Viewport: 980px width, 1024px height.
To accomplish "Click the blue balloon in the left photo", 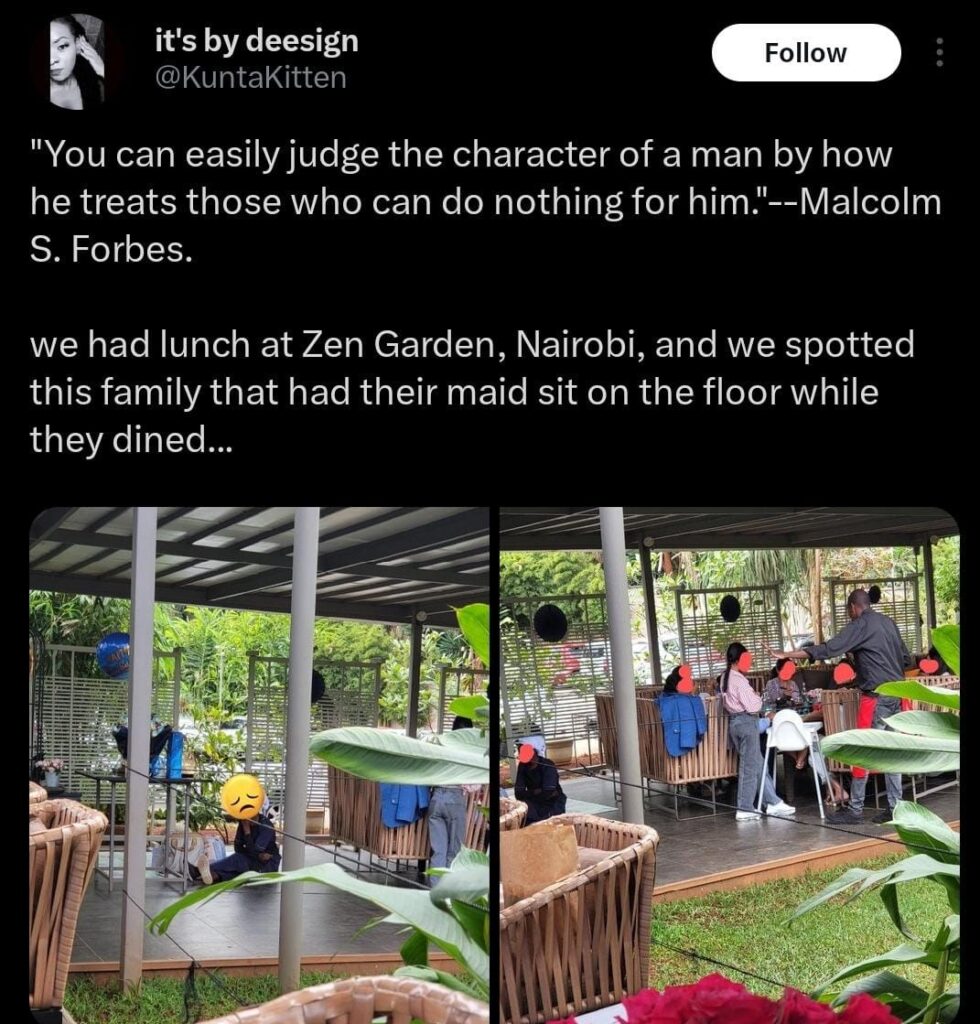I will pyautogui.click(x=114, y=655).
